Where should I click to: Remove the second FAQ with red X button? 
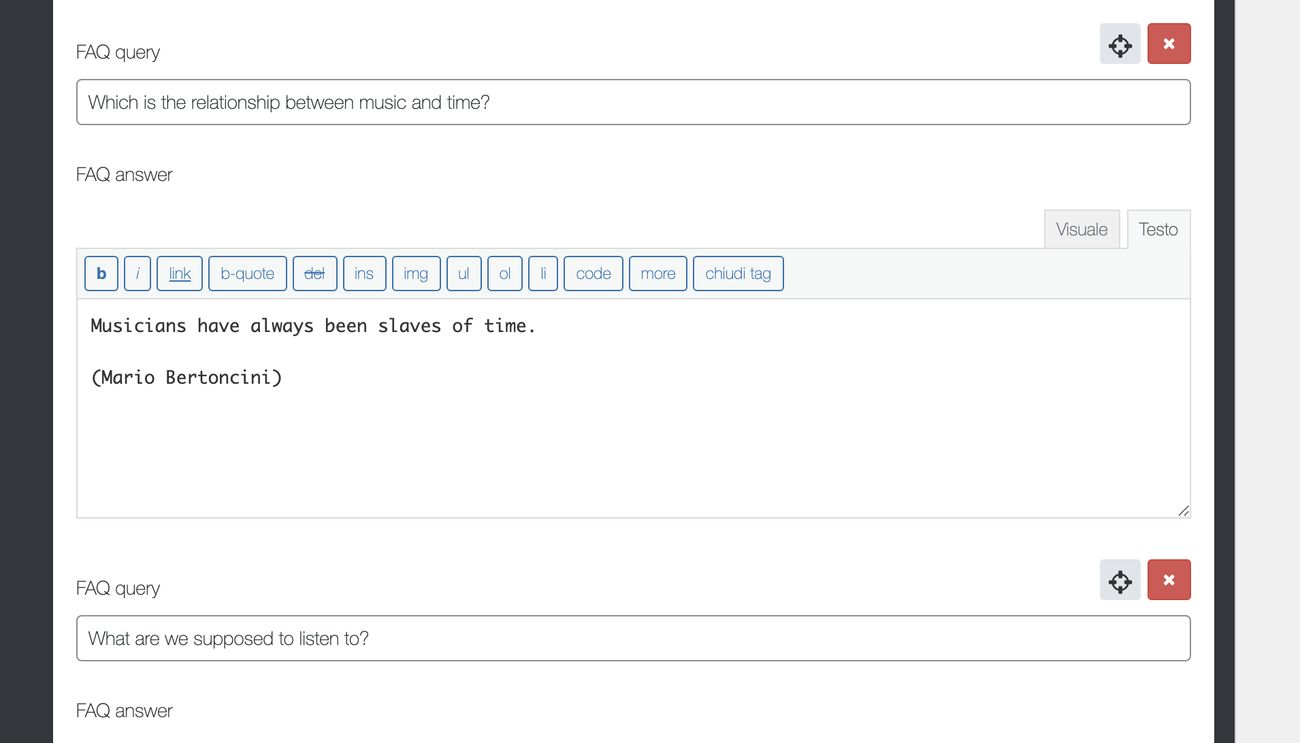click(1169, 580)
